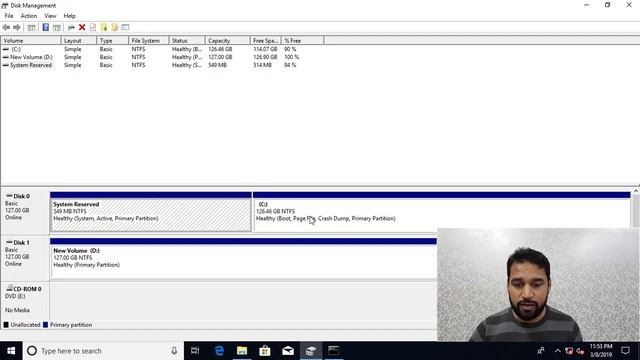Click the rightmost window-layout toolbar icon
Viewport: 640px width, 360px height.
tap(125, 27)
